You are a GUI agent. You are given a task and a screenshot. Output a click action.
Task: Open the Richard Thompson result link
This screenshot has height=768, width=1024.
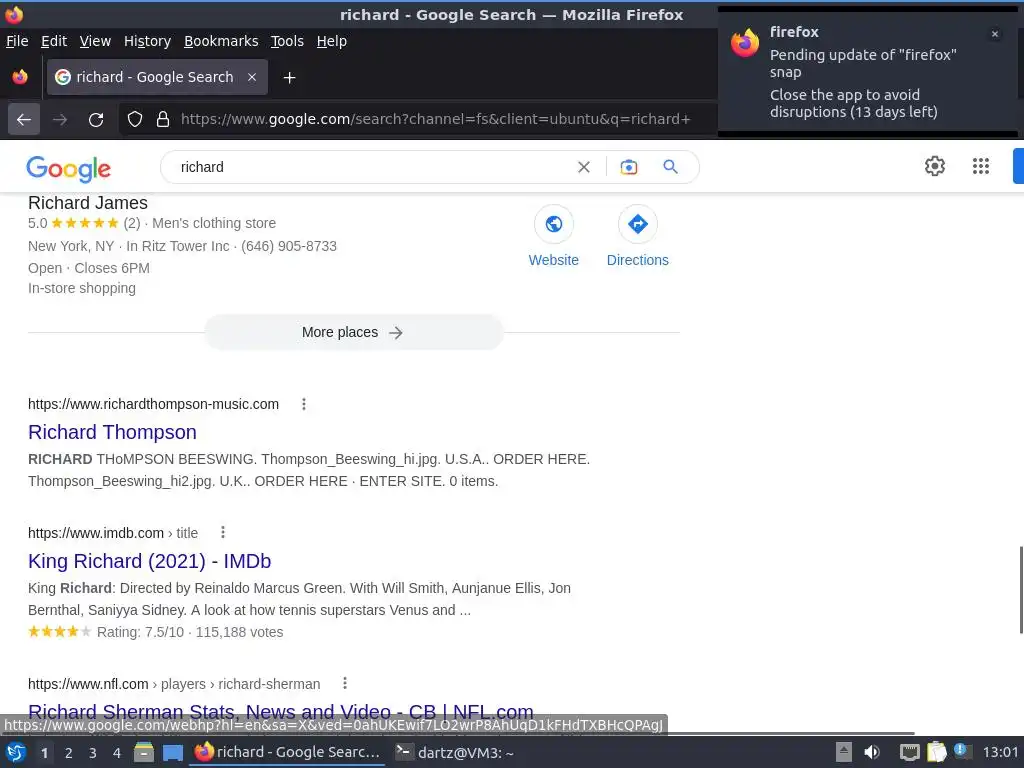click(112, 432)
